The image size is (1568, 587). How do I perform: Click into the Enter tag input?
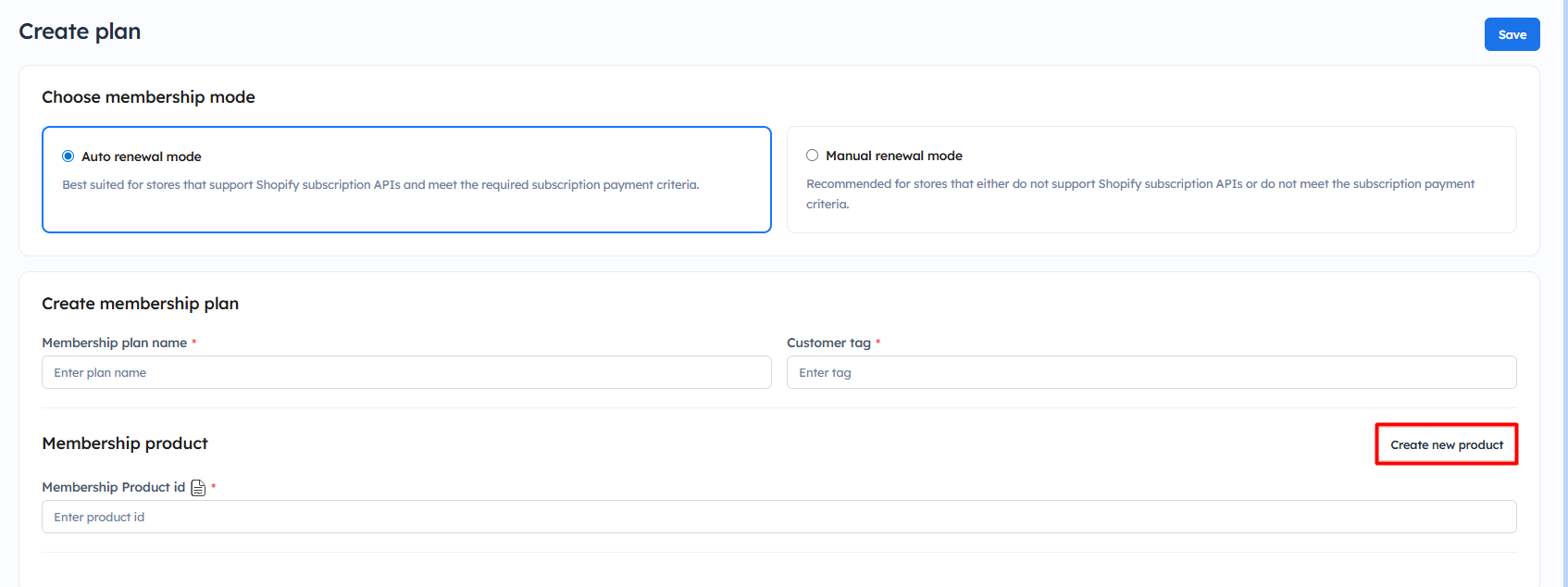click(1151, 372)
